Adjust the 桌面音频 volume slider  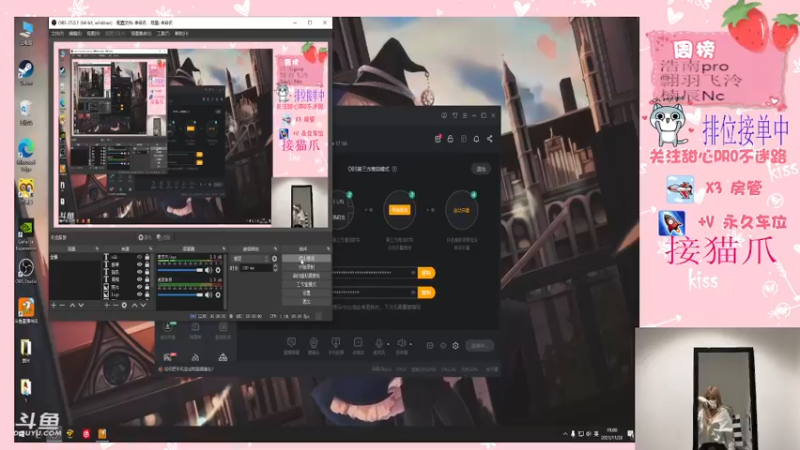pos(181,294)
